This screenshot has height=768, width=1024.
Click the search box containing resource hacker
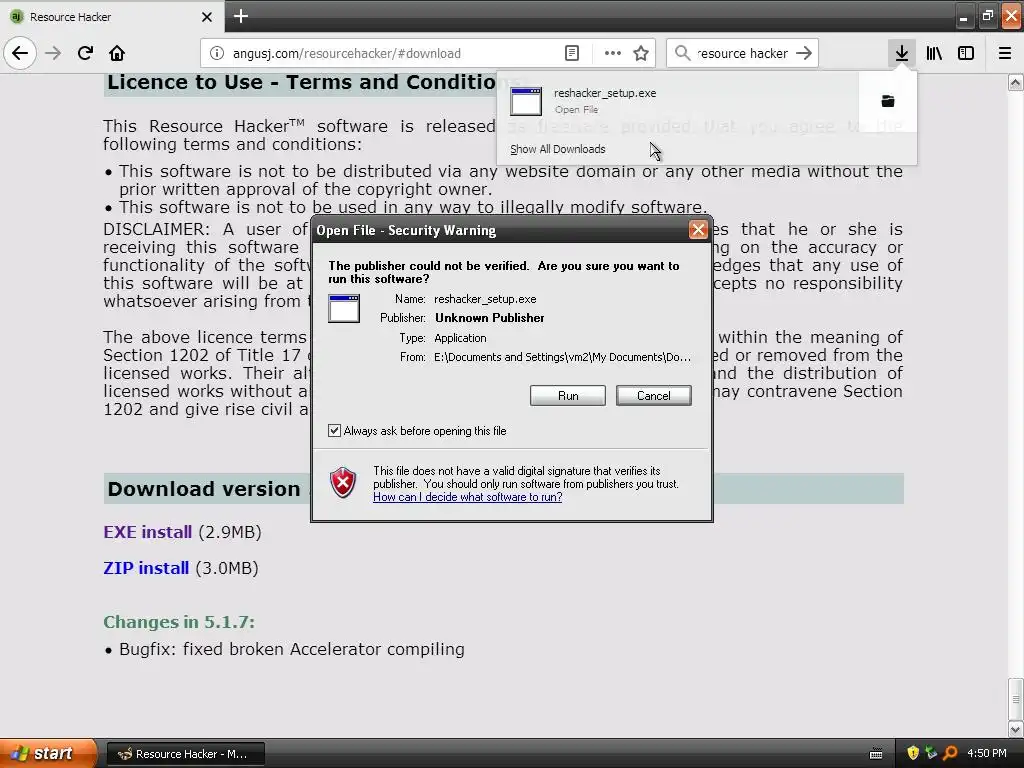[743, 54]
